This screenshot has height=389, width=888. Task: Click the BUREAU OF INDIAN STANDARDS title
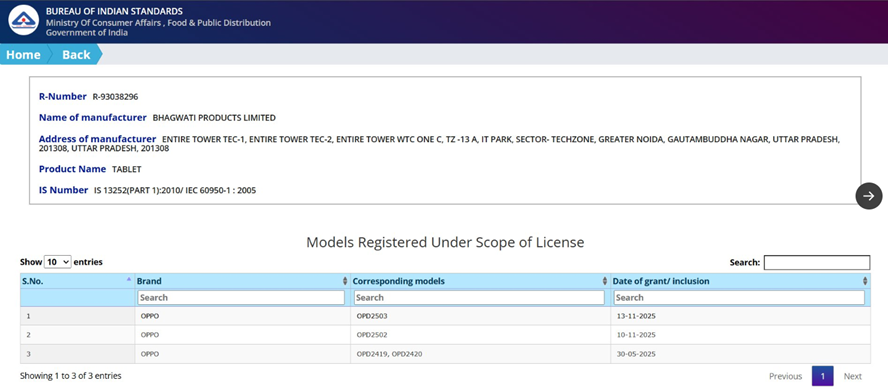coord(114,11)
